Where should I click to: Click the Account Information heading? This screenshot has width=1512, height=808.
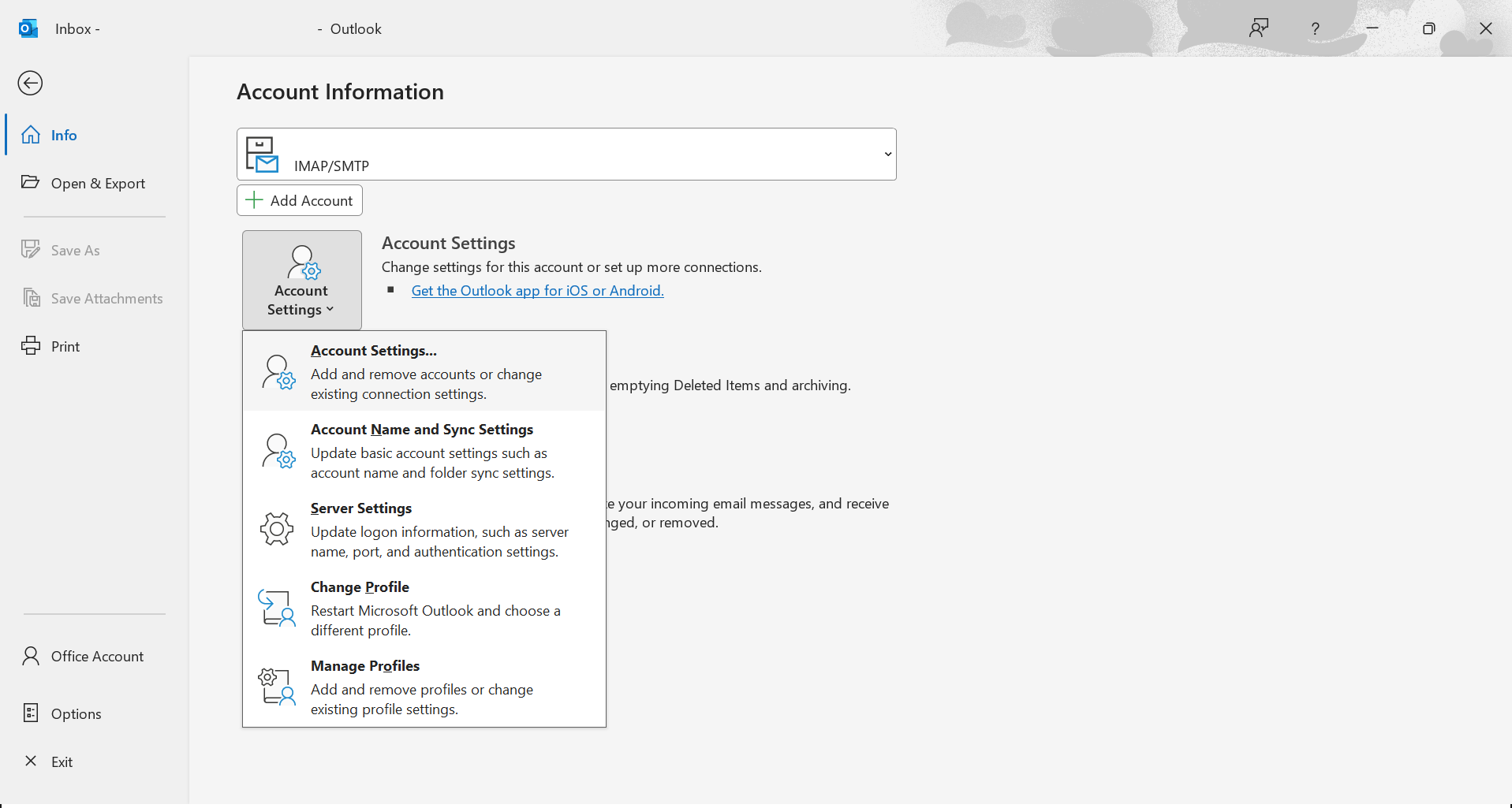point(341,91)
